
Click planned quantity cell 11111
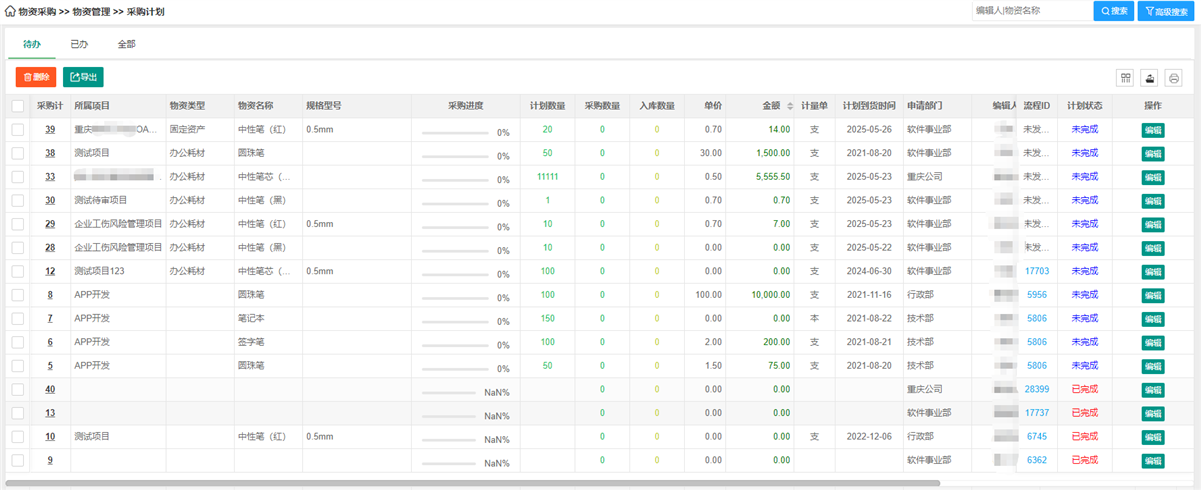point(547,177)
